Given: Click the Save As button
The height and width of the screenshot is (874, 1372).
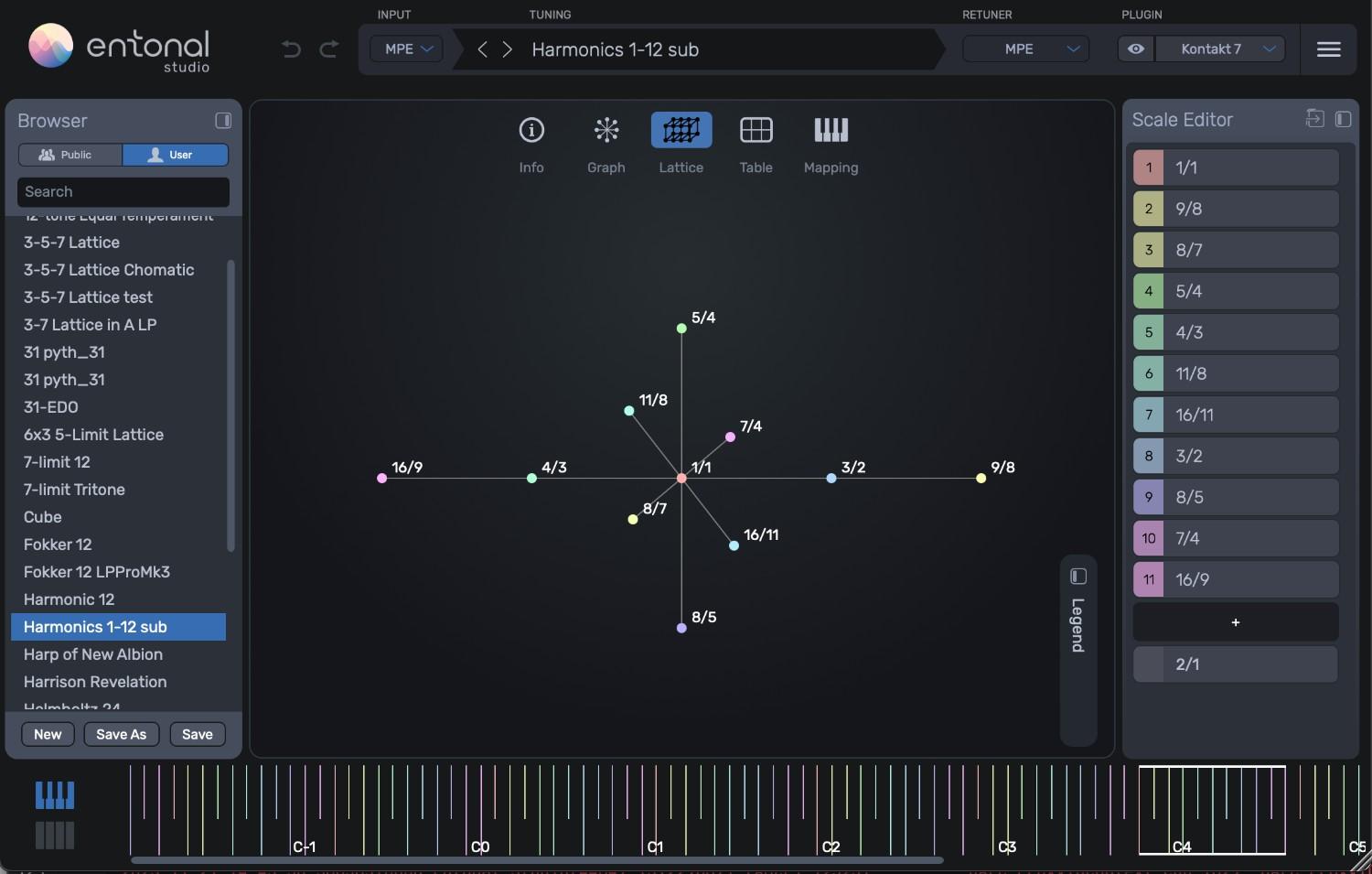Looking at the screenshot, I should point(121,733).
